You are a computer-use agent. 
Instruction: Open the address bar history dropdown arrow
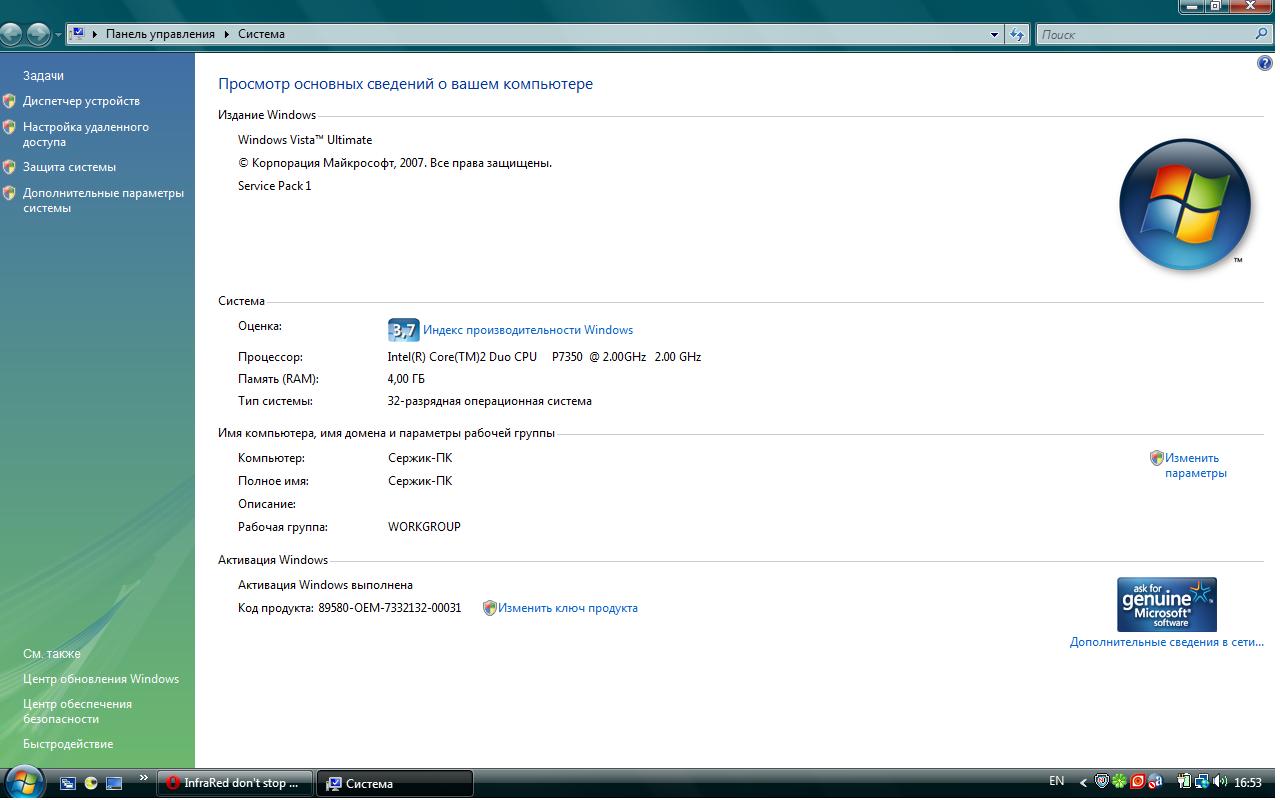[x=994, y=34]
